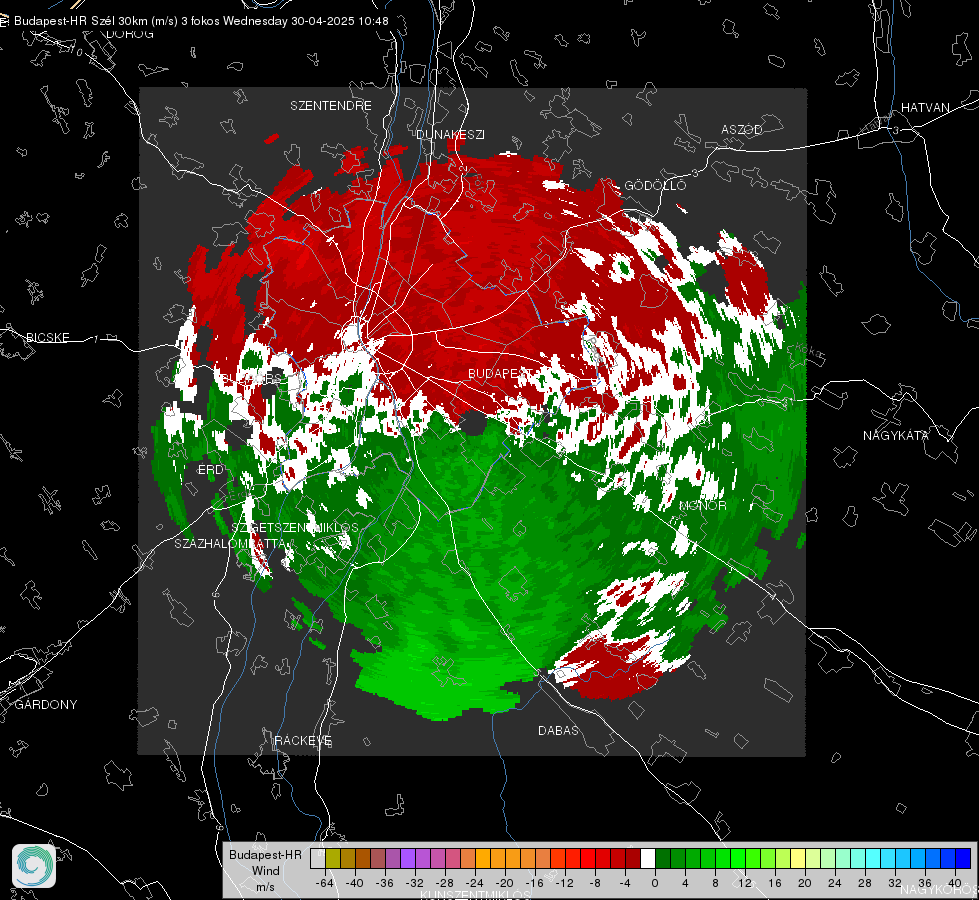979x900 pixels.
Task: Pick the gray first swatch of the legend
Action: 317,859
